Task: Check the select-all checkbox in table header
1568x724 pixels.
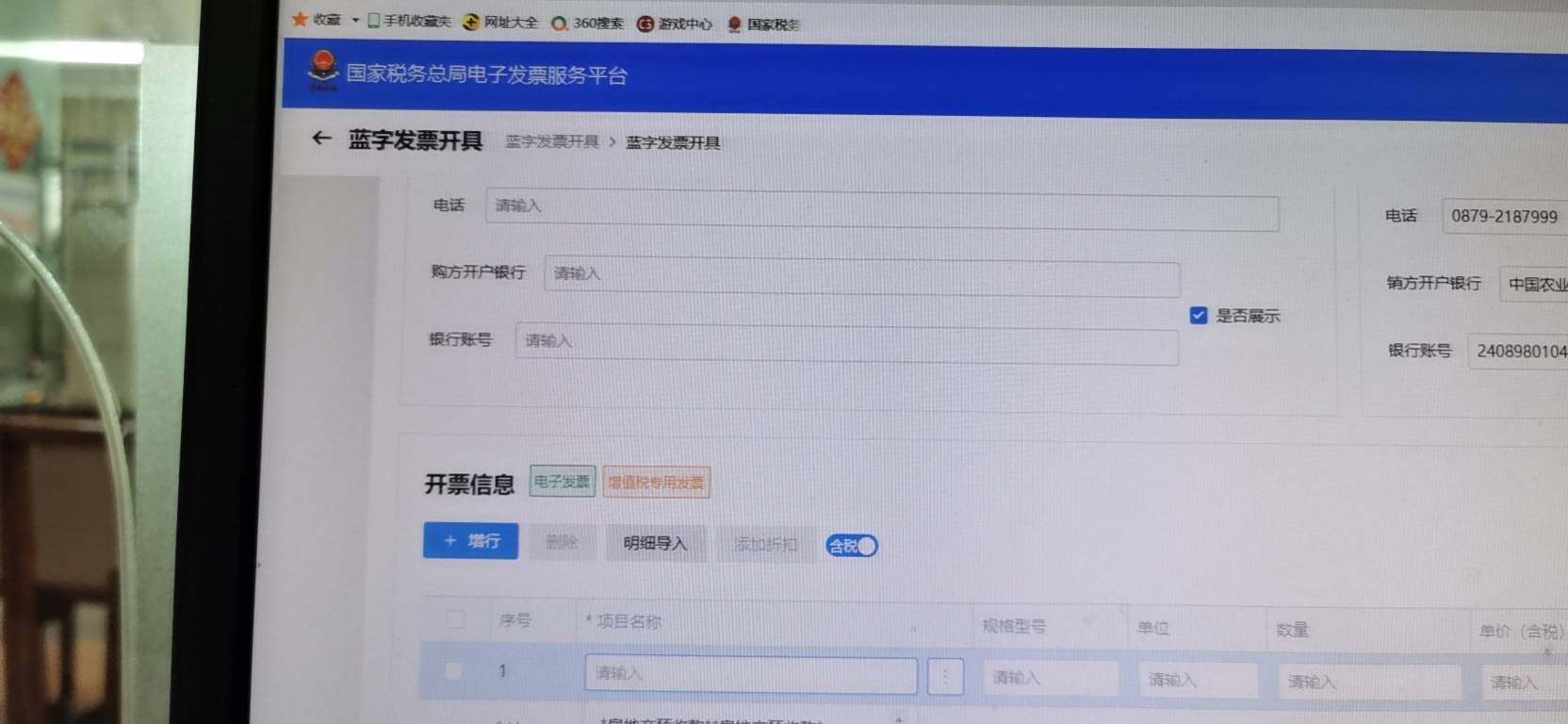Action: coord(455,619)
